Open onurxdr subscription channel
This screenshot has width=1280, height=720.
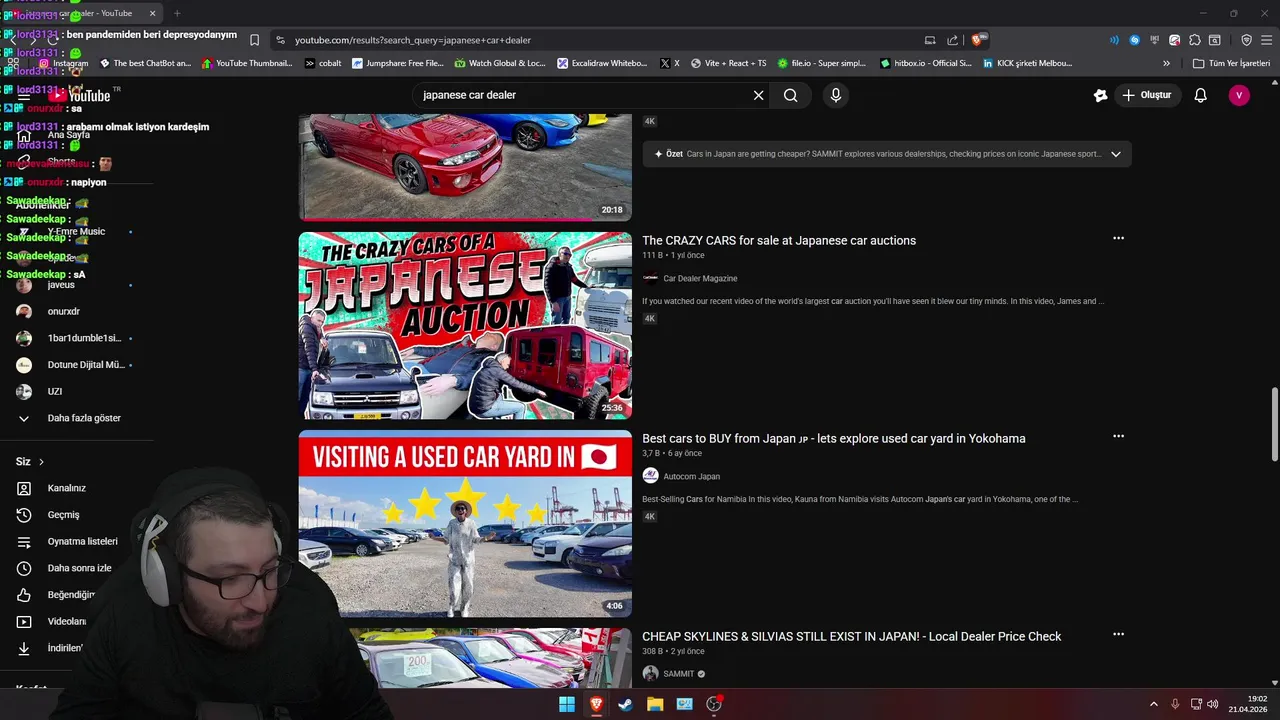63,311
